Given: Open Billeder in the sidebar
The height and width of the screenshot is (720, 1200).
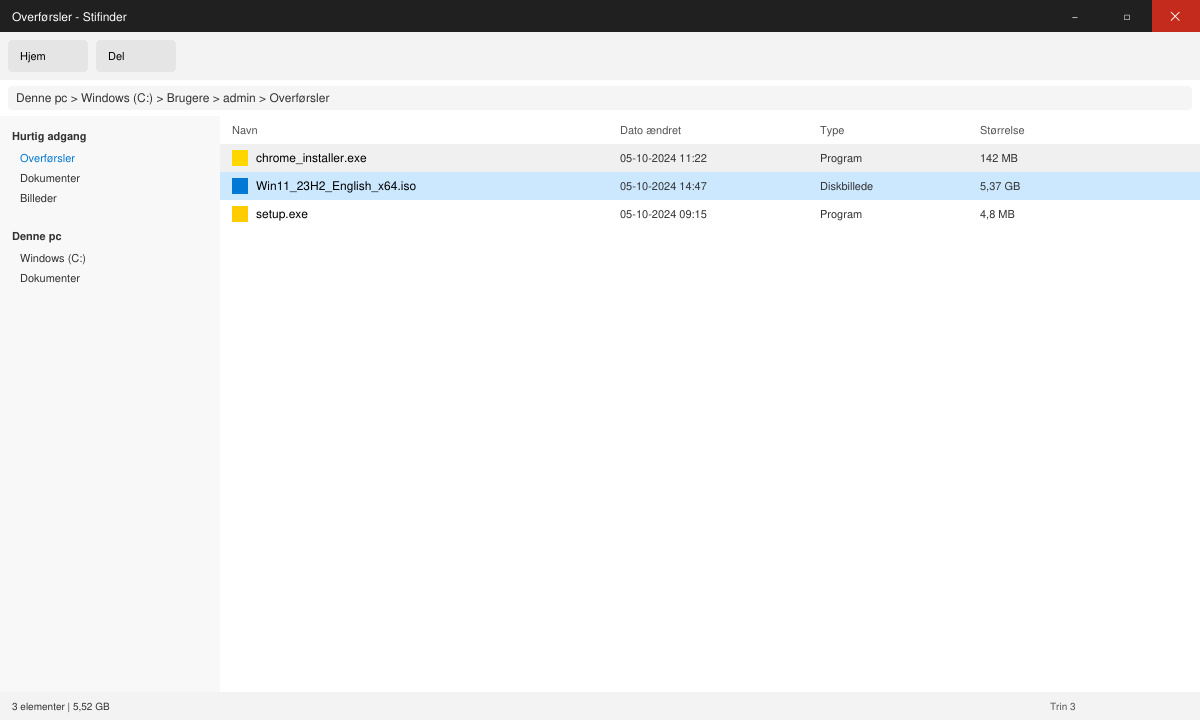Looking at the screenshot, I should click(x=38, y=198).
